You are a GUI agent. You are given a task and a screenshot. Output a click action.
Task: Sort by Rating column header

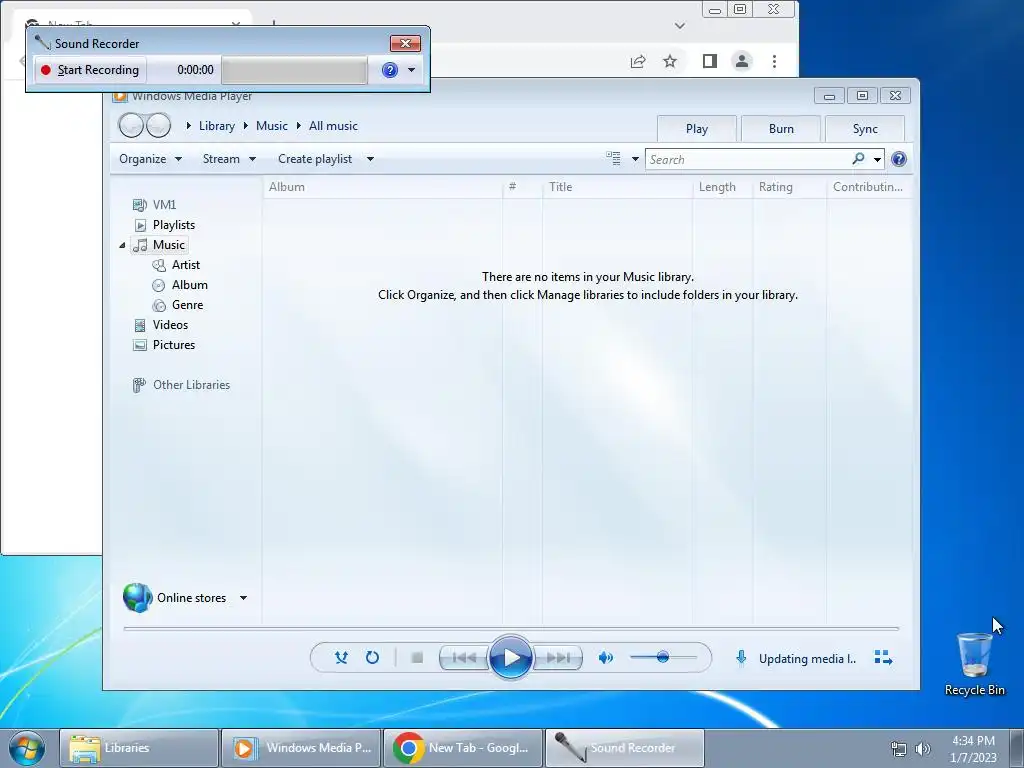(x=790, y=187)
